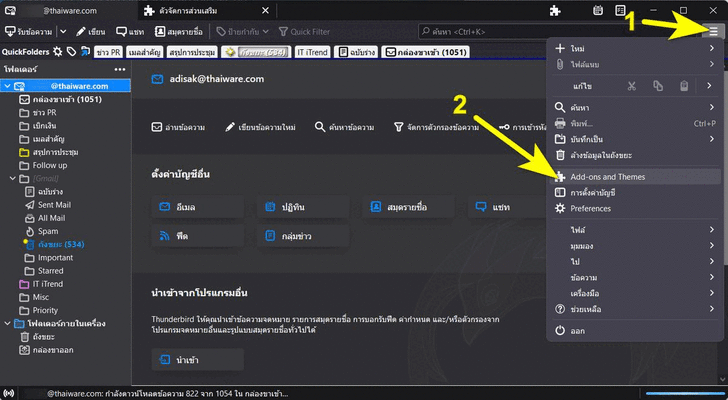This screenshot has height=400, width=728.
Task: Open ช่วยเหลือ help menu entry
Action: click(635, 309)
